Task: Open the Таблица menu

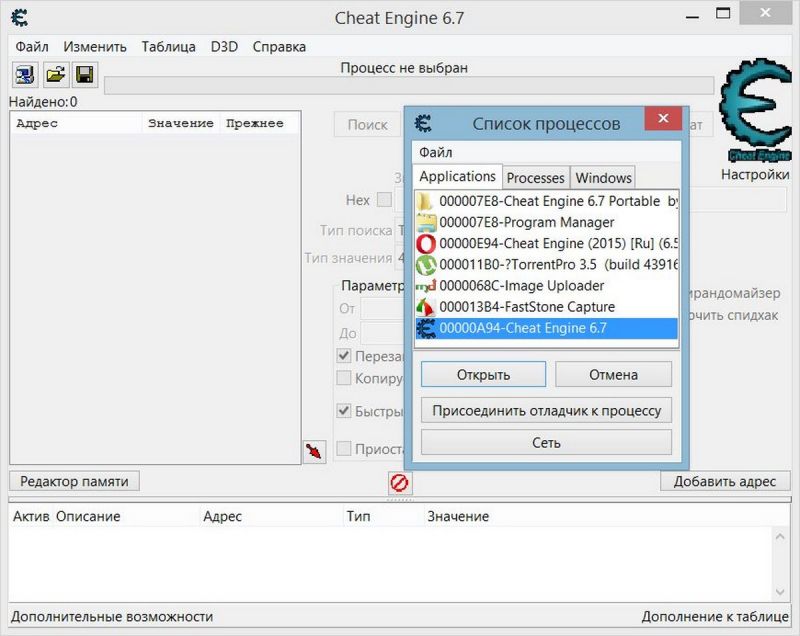Action: 168,47
